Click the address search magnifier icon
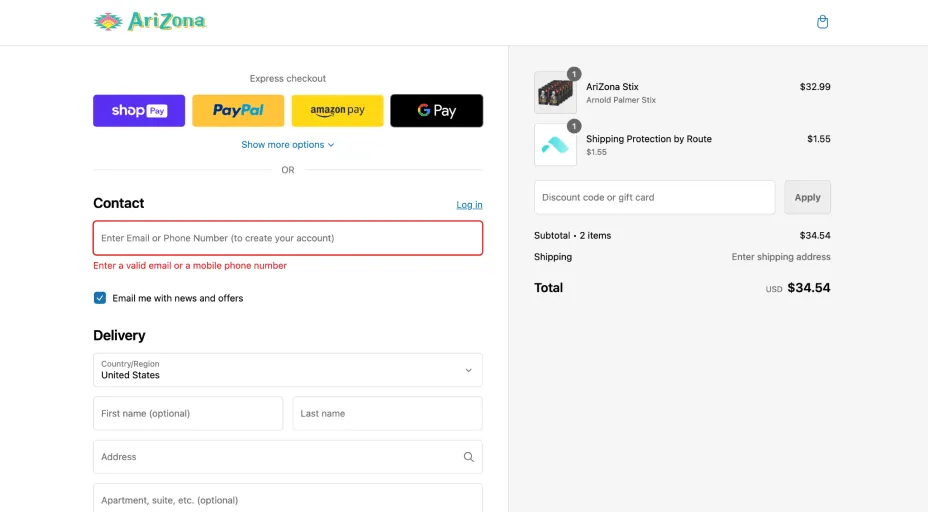This screenshot has height=512, width=928. tap(468, 457)
